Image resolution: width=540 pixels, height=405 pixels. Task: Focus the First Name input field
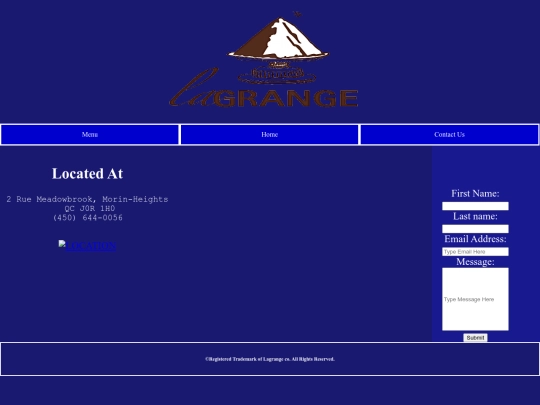[475, 206]
